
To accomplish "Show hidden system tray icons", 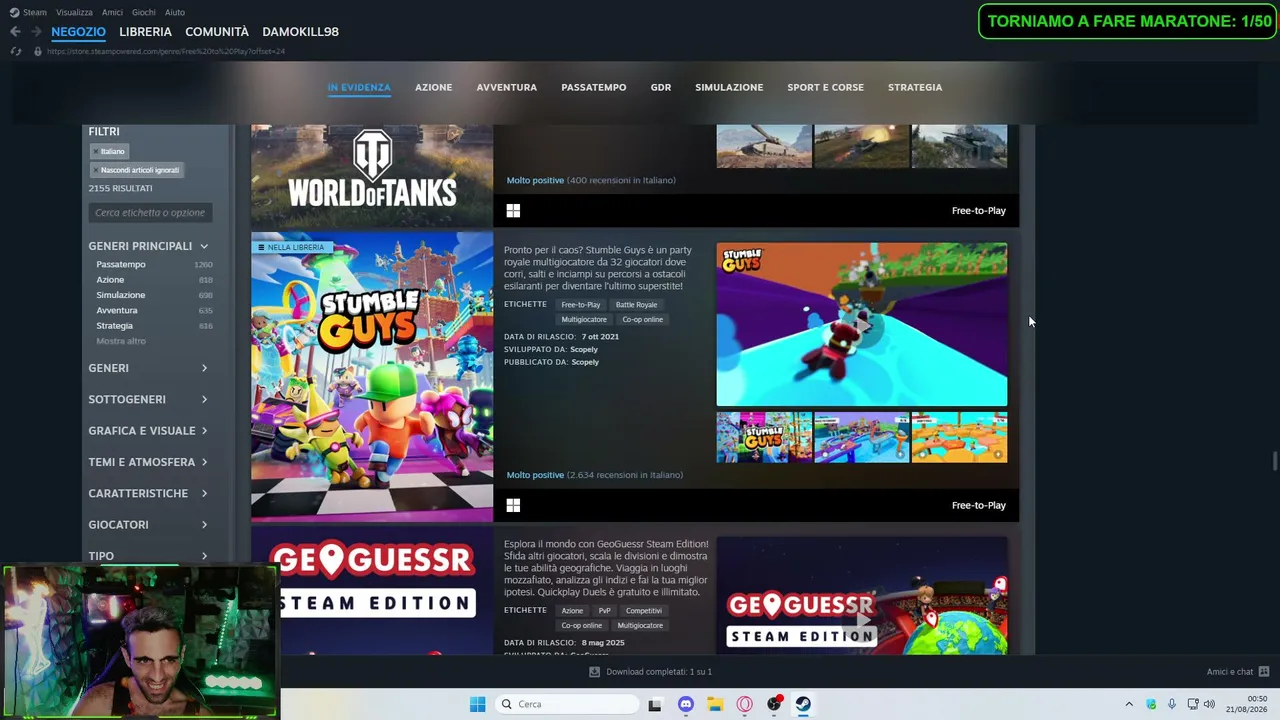I will 1129,704.
